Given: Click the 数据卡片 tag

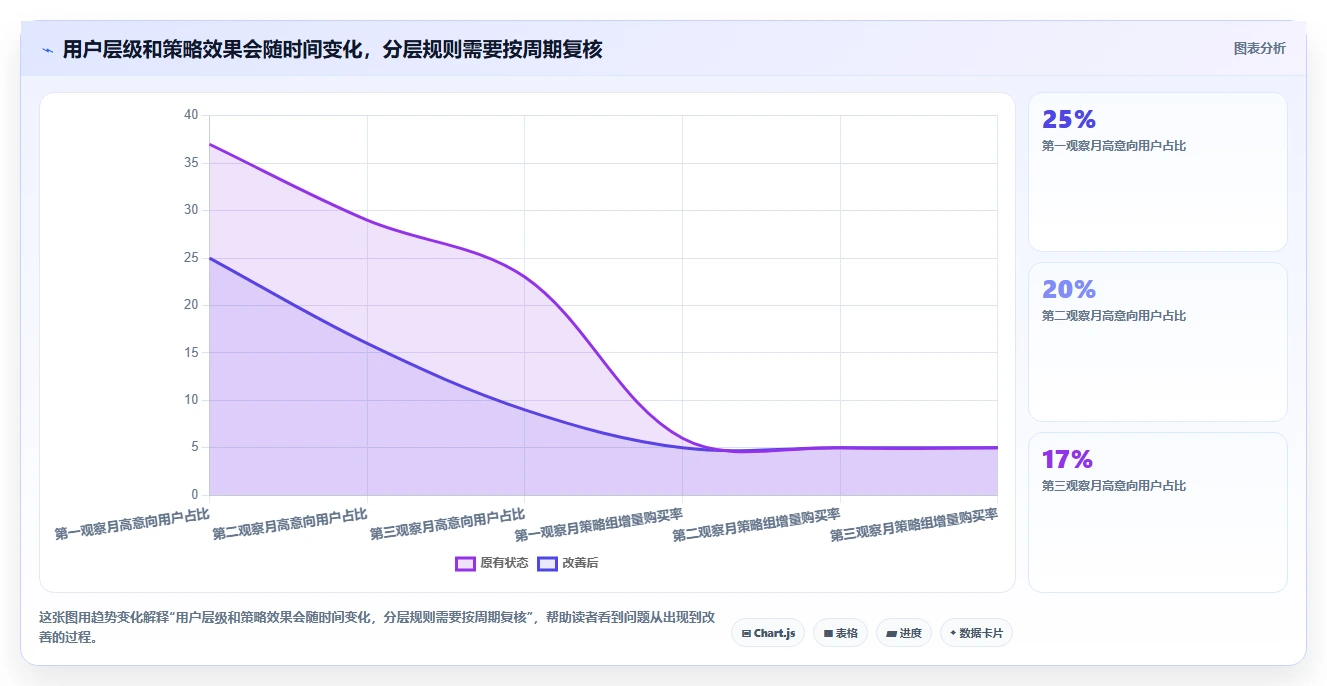Looking at the screenshot, I should 976,633.
